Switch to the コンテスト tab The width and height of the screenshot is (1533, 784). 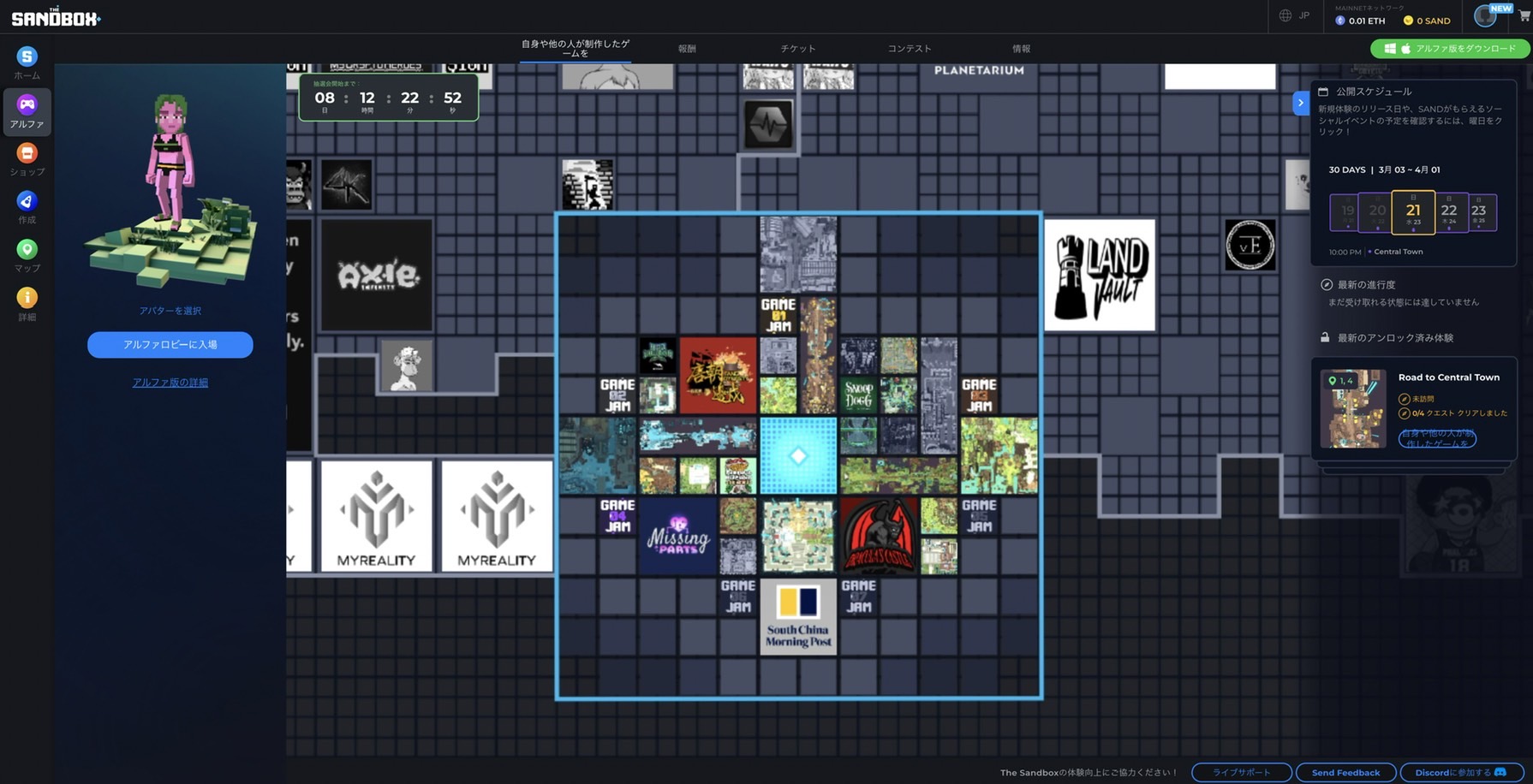(x=910, y=49)
